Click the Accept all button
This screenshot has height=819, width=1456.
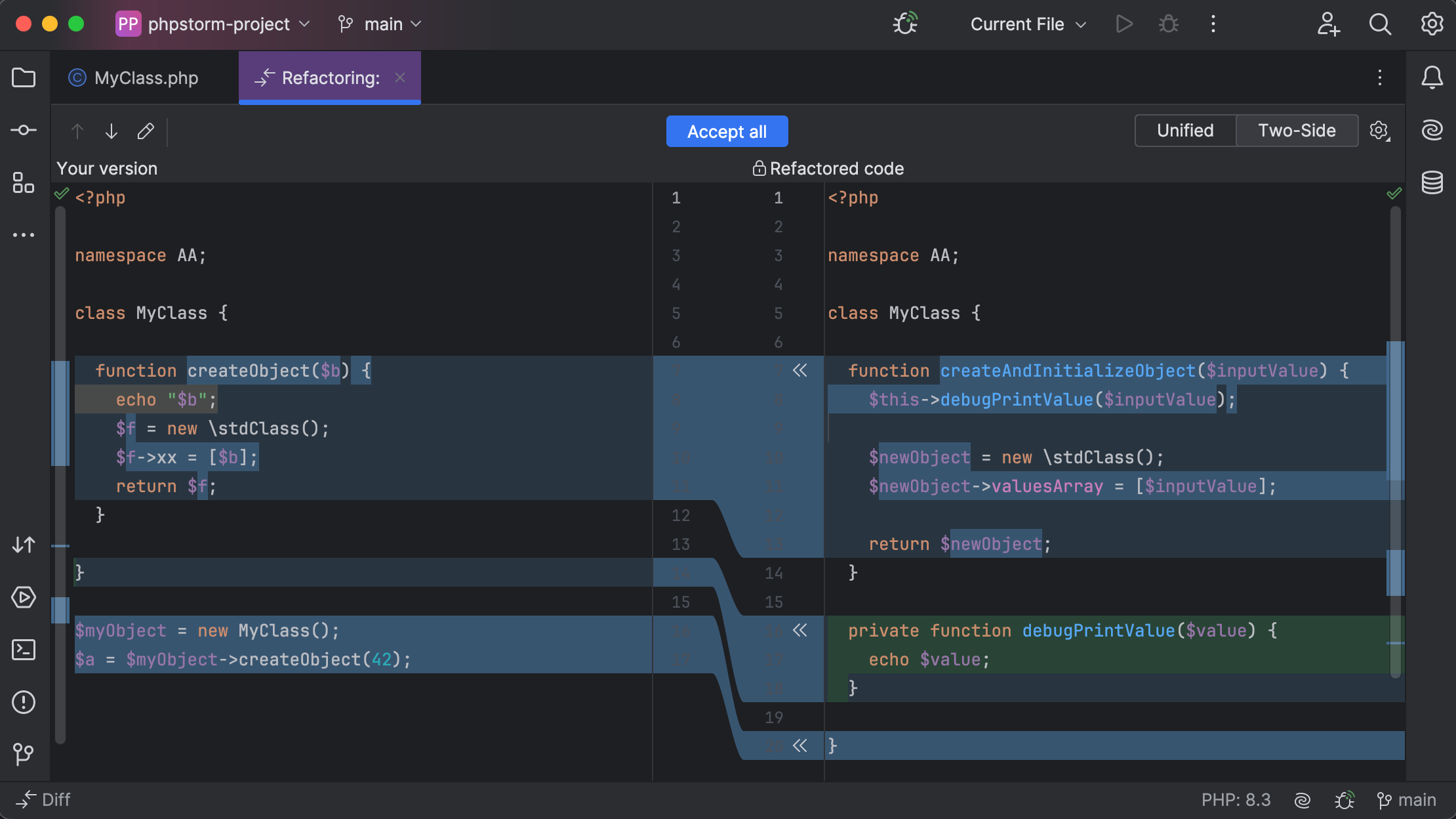[727, 131]
